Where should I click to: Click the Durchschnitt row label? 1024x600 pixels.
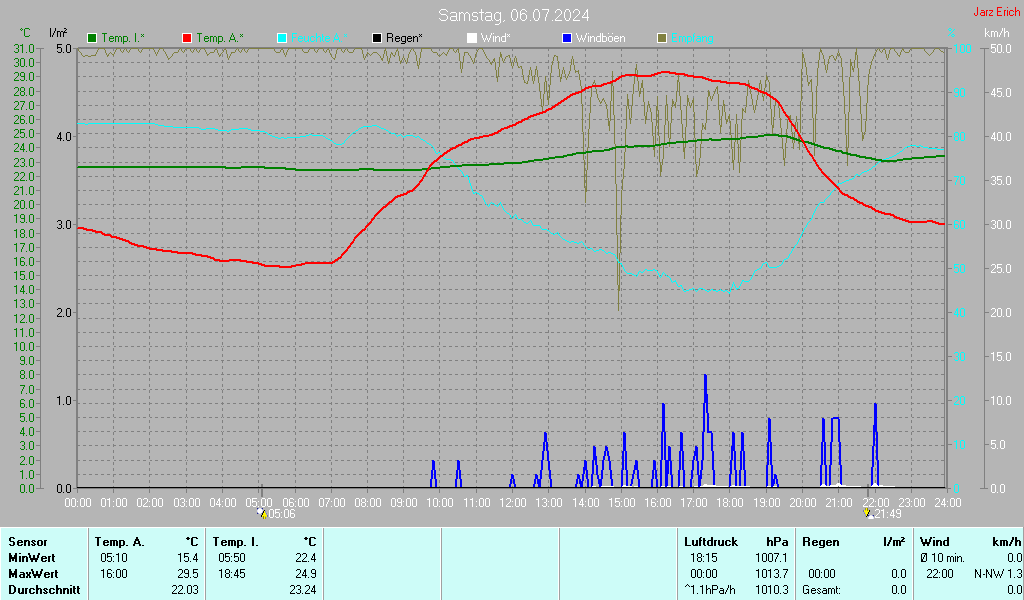point(41,590)
